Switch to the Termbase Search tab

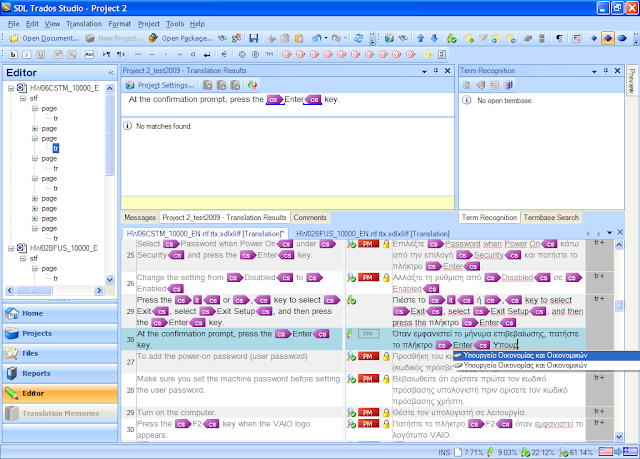click(551, 217)
